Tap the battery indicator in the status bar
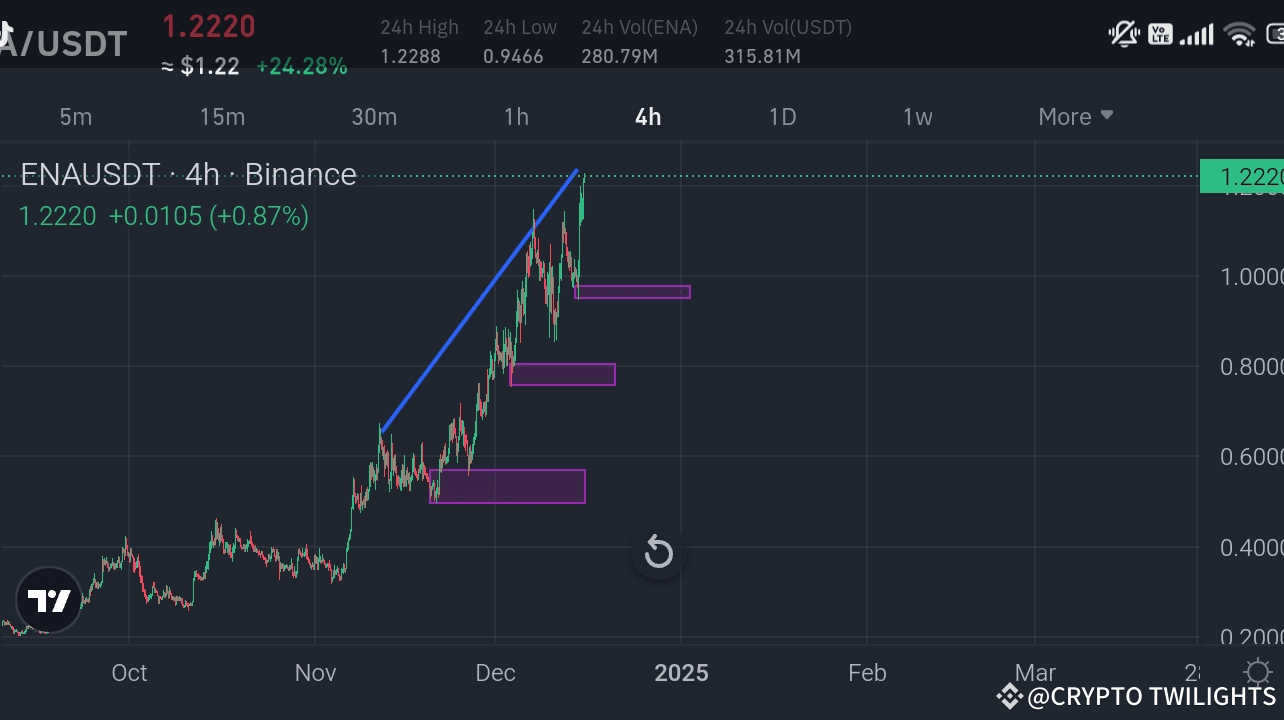The image size is (1284, 720). (x=1276, y=33)
